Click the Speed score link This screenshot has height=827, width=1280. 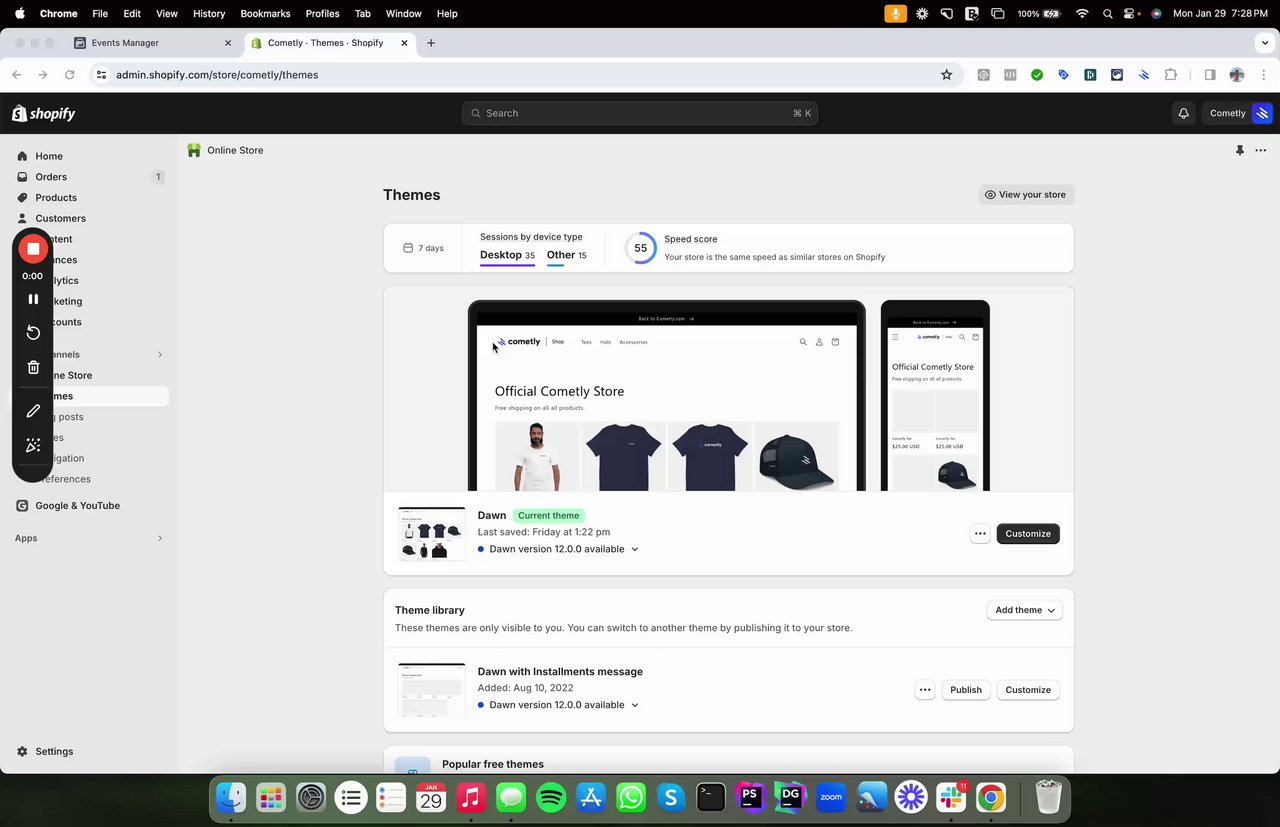[x=691, y=239]
